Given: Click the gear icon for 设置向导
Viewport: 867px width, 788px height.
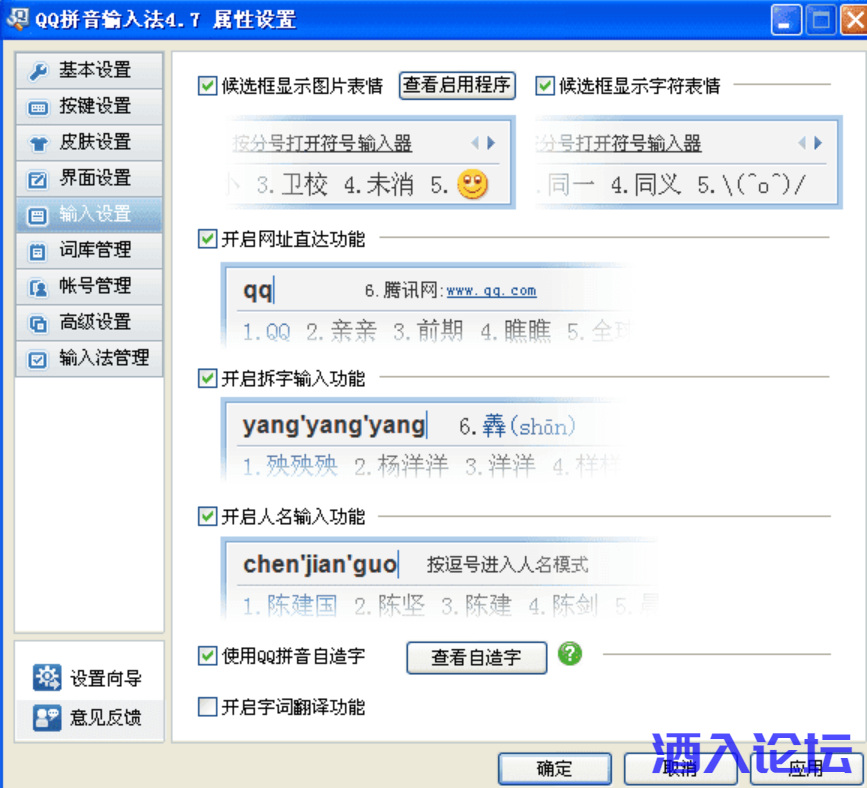Looking at the screenshot, I should click(x=47, y=677).
